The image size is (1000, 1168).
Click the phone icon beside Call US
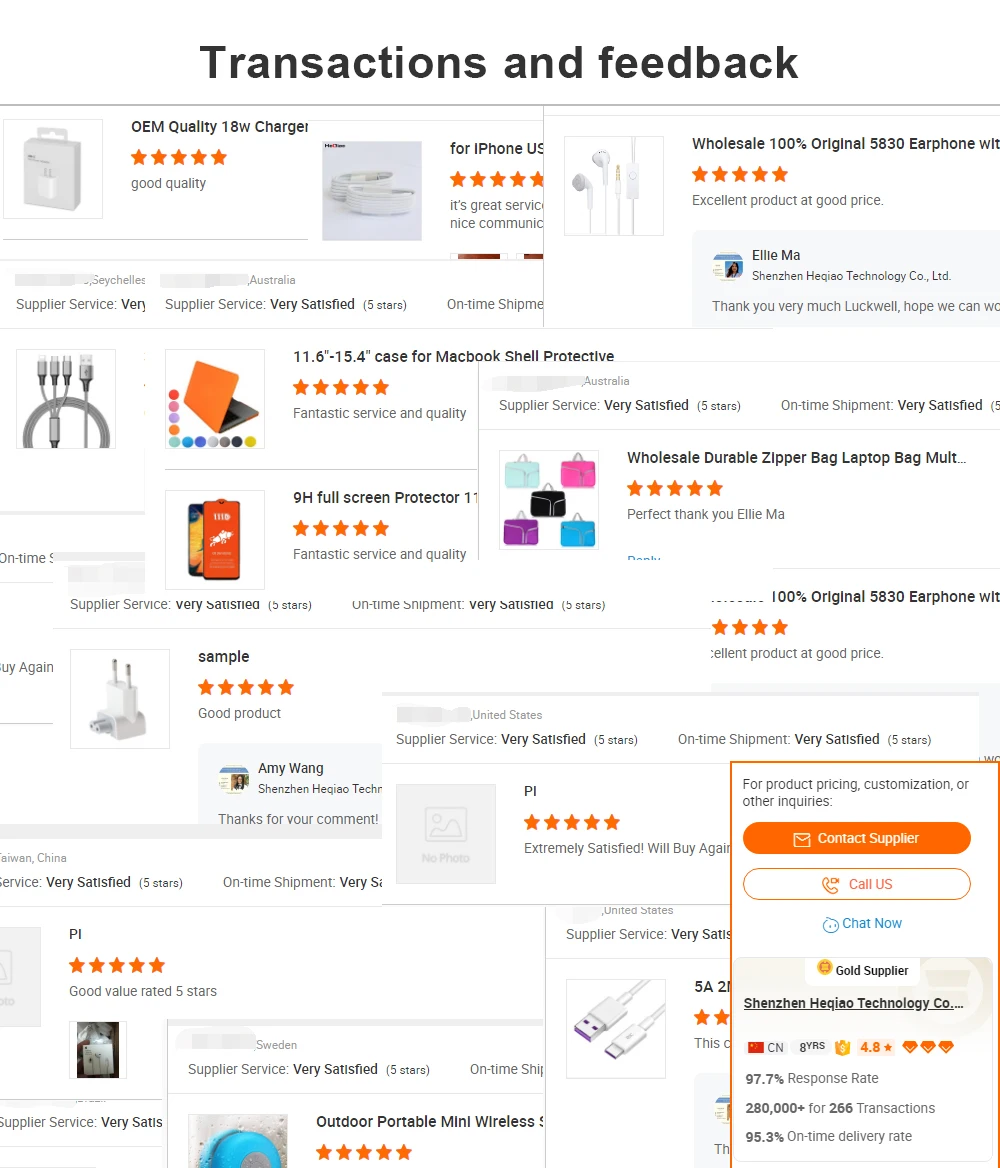830,884
